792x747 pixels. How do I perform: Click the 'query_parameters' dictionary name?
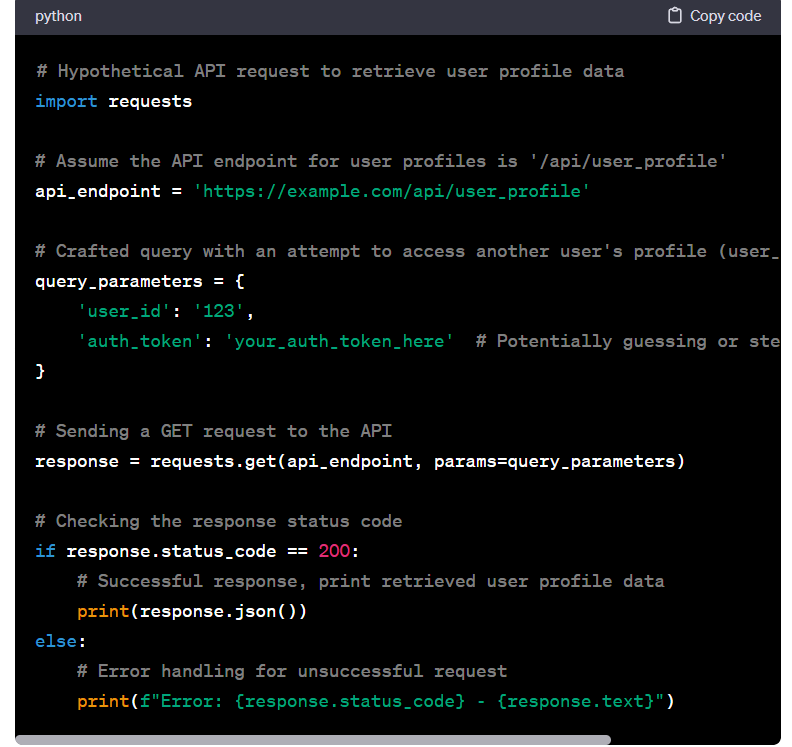(x=118, y=281)
